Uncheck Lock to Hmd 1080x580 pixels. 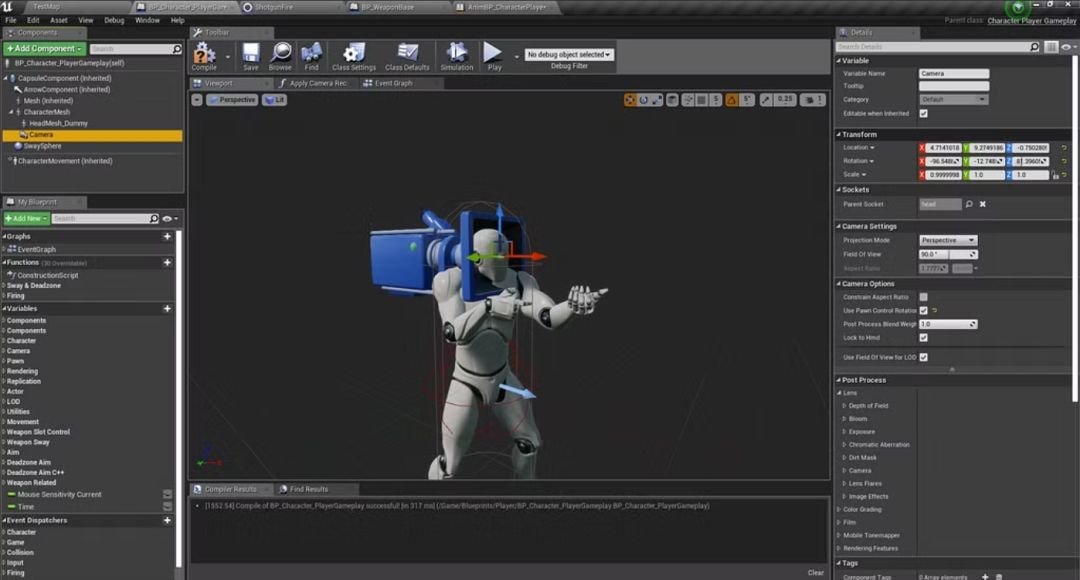coord(923,338)
